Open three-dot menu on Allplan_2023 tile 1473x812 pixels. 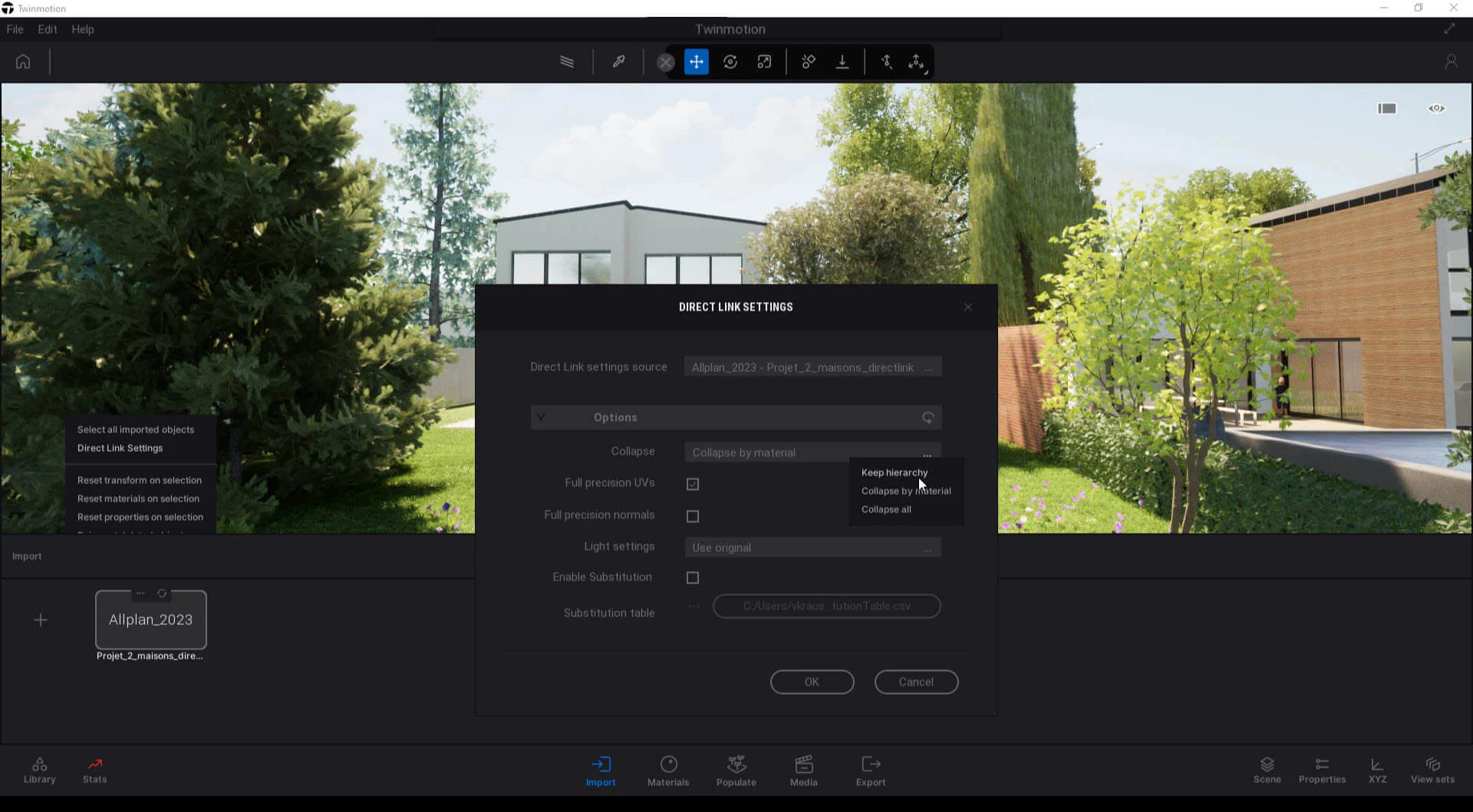[140, 593]
